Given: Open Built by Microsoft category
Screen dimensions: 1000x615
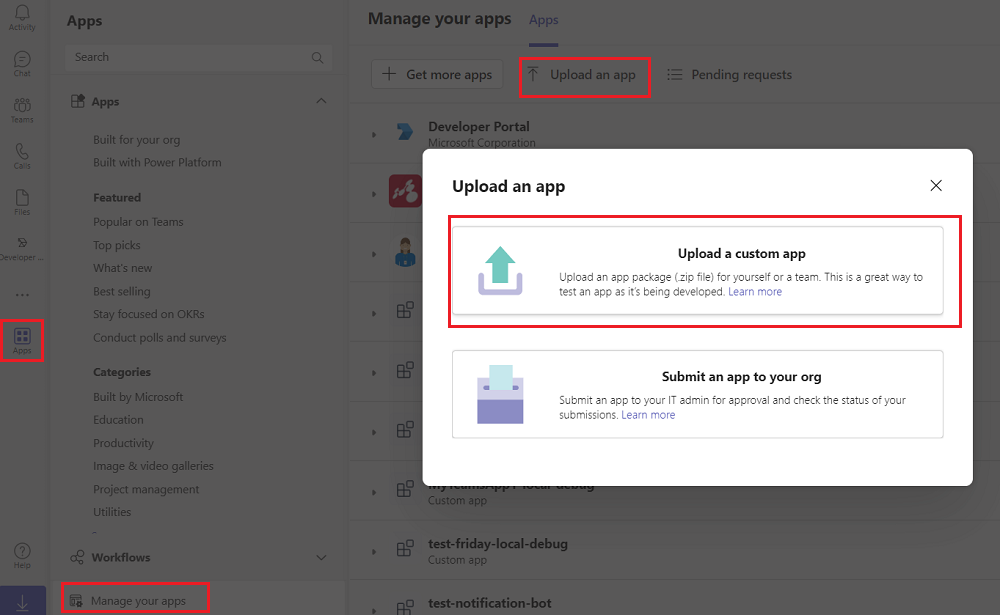Looking at the screenshot, I should (138, 397).
